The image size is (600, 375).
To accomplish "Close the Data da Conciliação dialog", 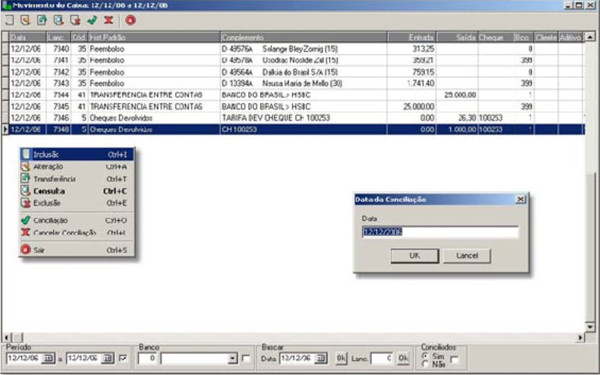I will pos(520,199).
